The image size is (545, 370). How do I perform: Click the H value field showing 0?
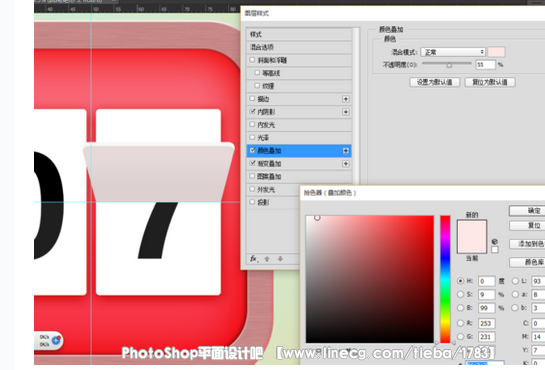pyautogui.click(x=486, y=281)
